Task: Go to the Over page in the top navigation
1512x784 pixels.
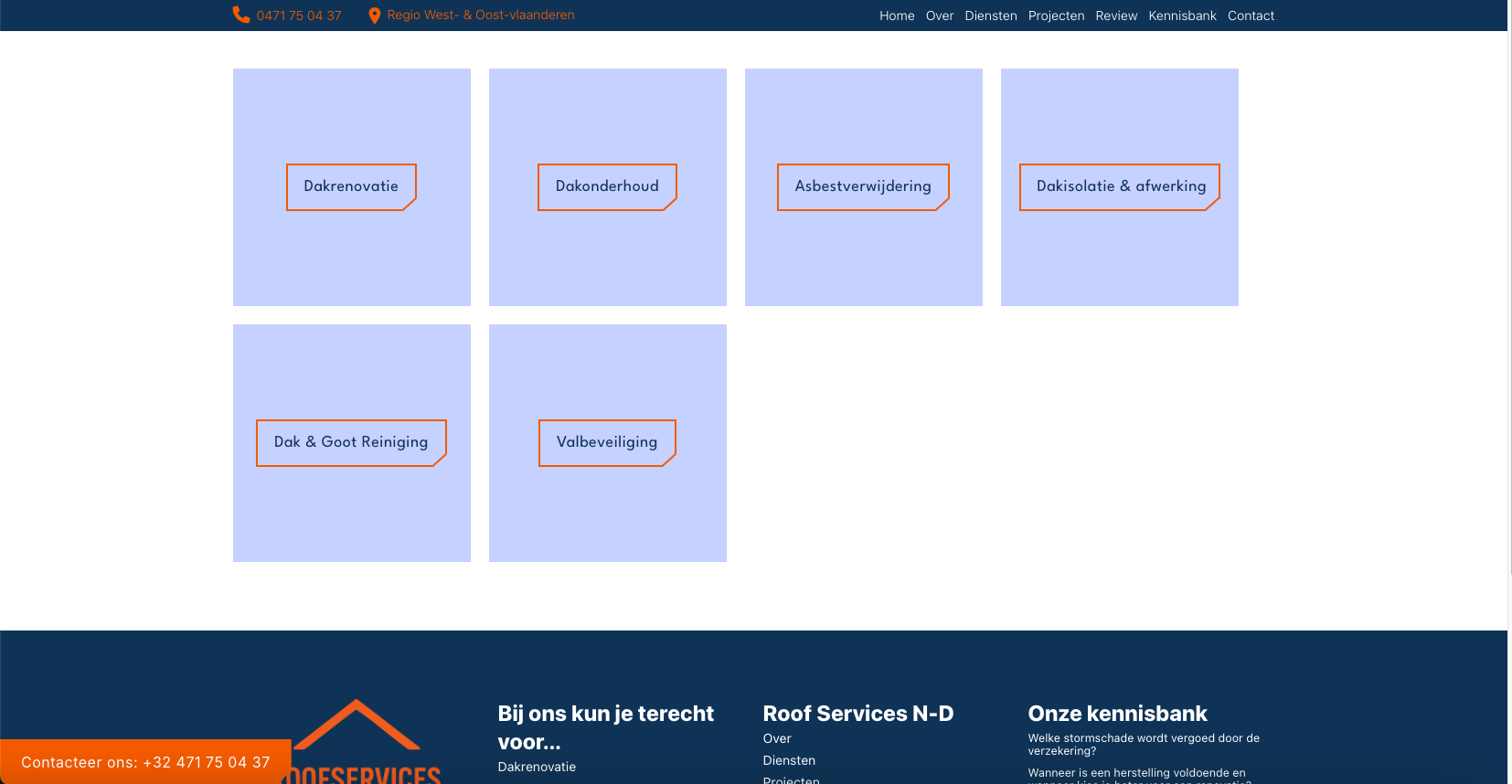Action: tap(939, 16)
